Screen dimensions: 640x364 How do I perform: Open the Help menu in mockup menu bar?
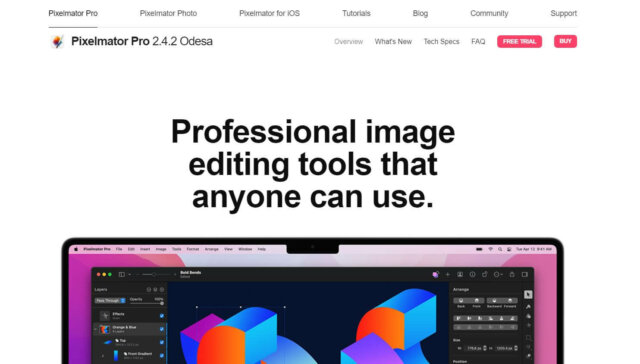click(262, 249)
